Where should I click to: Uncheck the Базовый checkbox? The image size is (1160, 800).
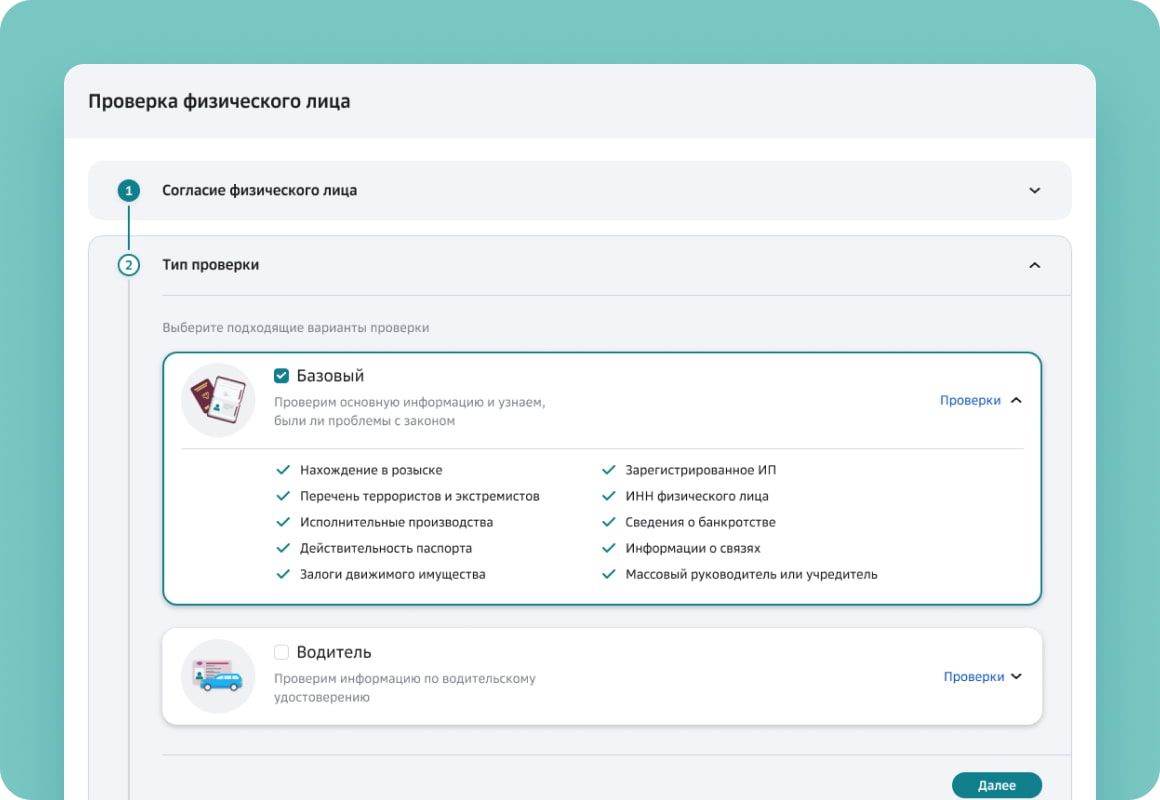point(281,376)
